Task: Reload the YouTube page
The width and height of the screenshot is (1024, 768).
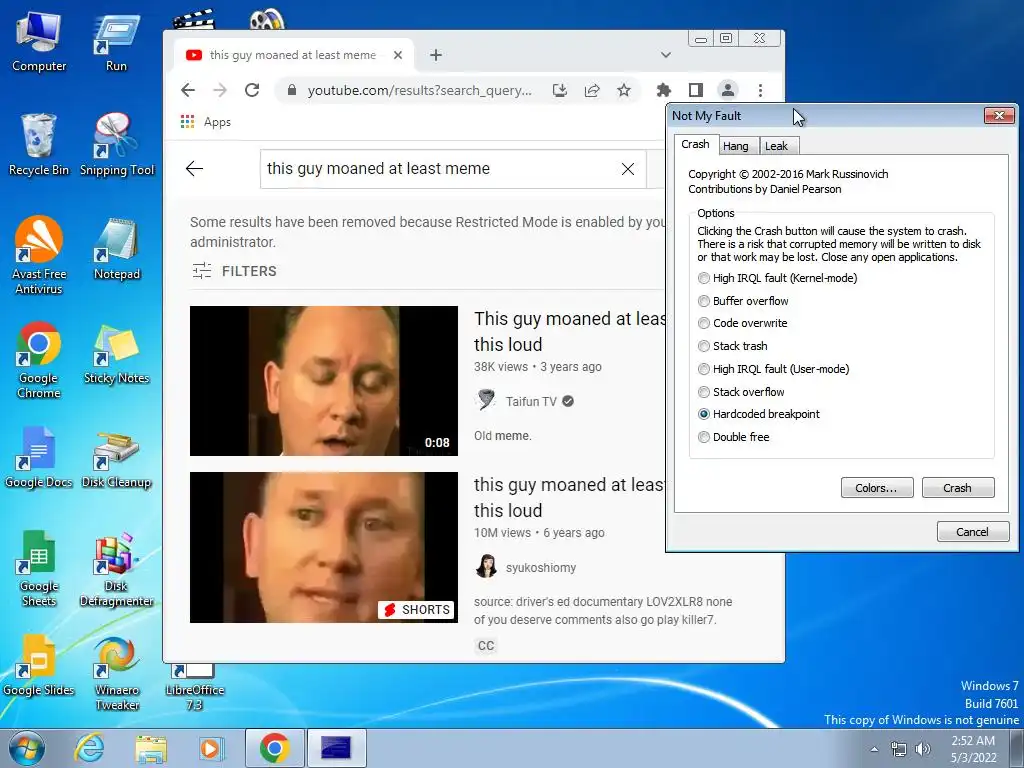Action: (x=252, y=90)
